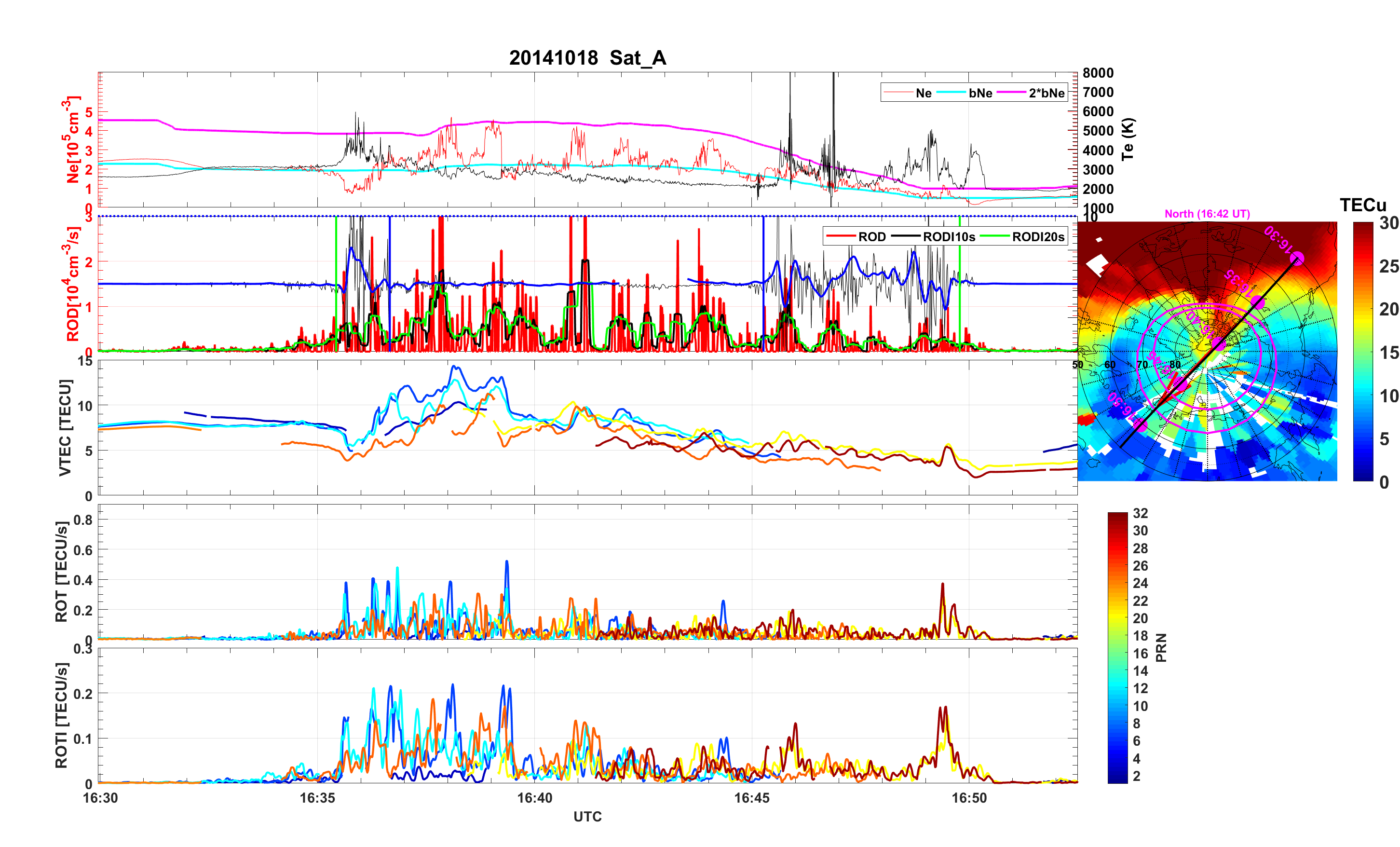Click the cyan bNe line sample in the legend
1400x847 pixels.
(951, 93)
